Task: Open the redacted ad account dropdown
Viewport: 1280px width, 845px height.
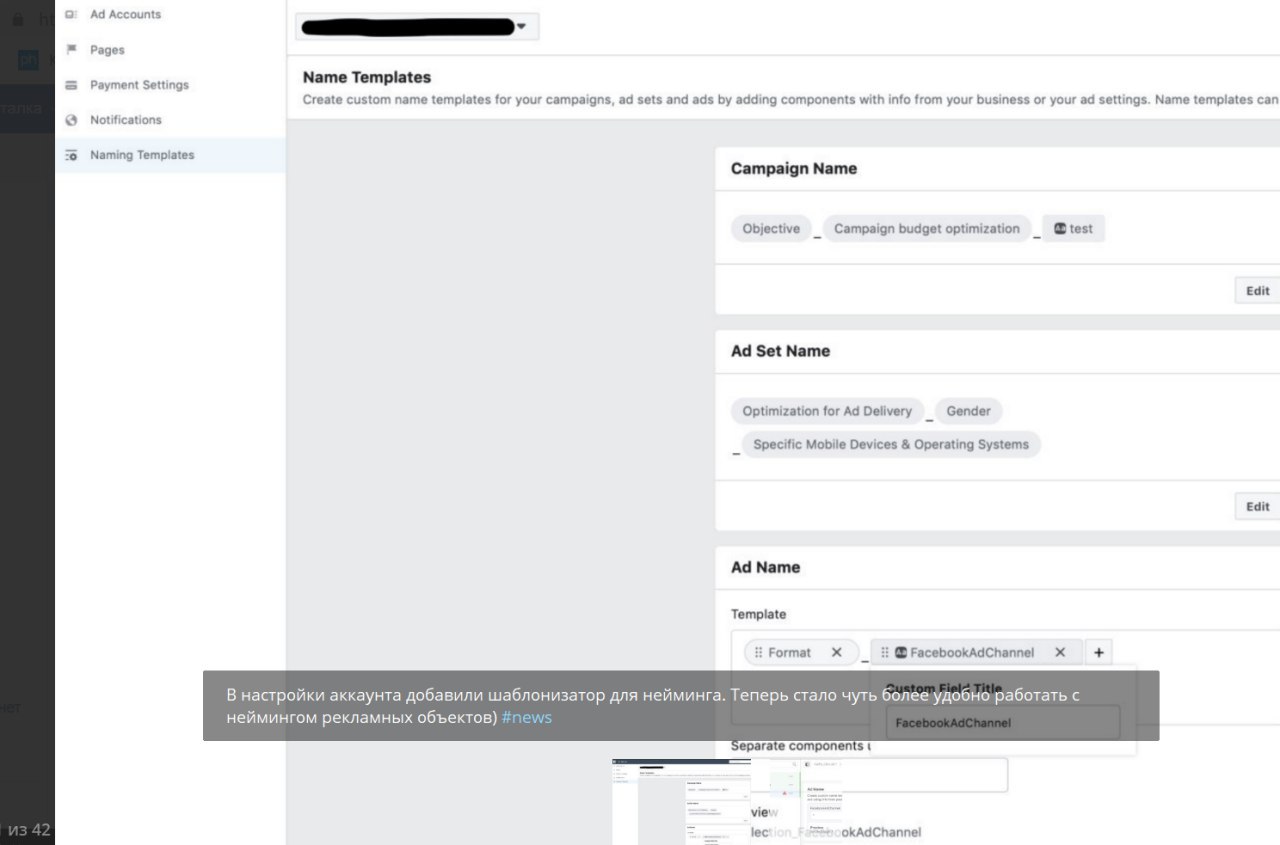Action: click(x=417, y=27)
